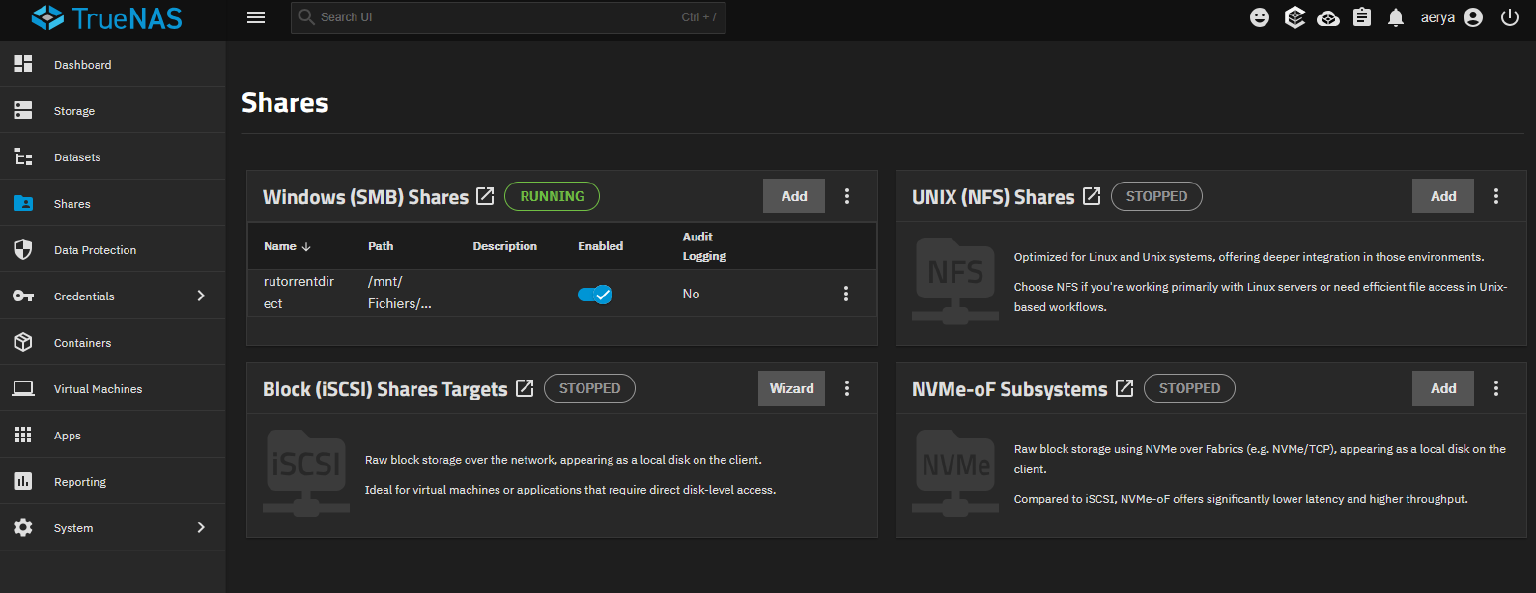Open the rutorrentdirect row options menu
1536x593 pixels.
click(x=846, y=293)
